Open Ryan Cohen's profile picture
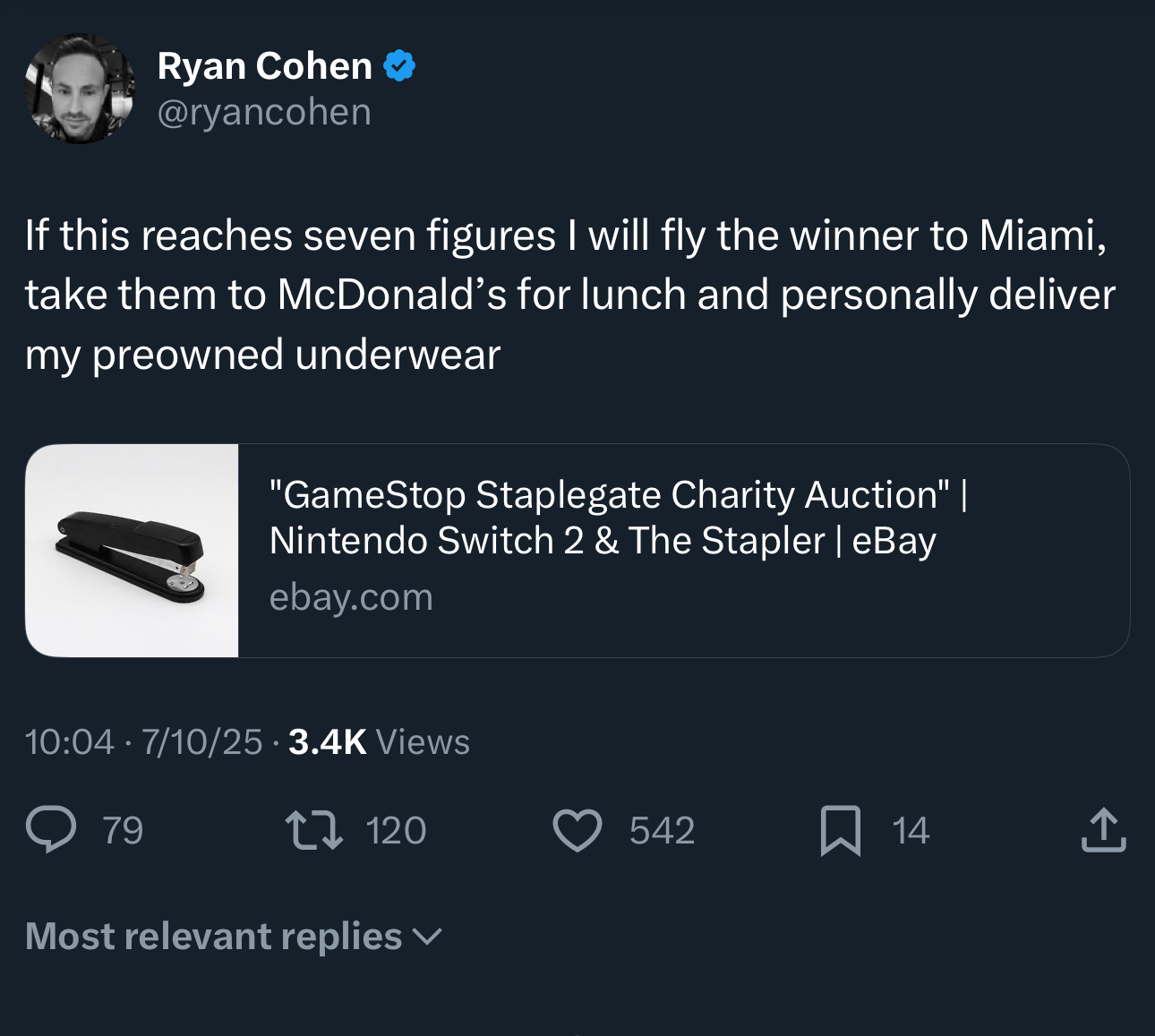Image resolution: width=1155 pixels, height=1036 pixels. (x=80, y=89)
